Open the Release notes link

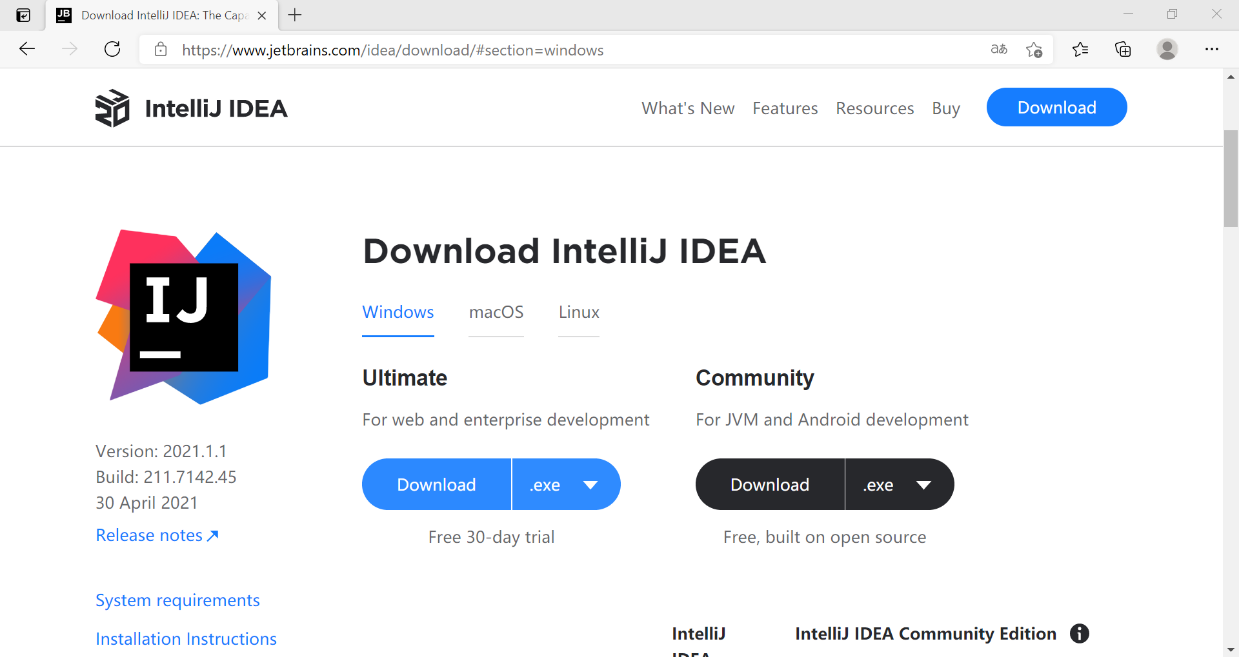(157, 535)
